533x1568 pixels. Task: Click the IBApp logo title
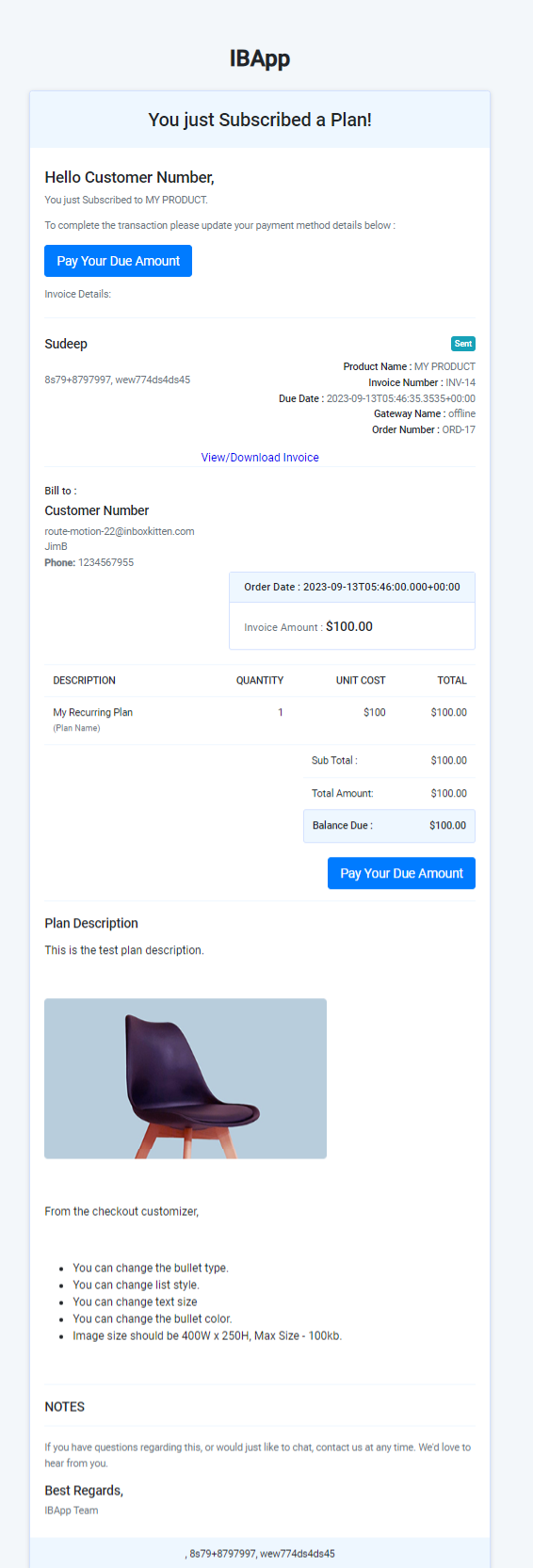point(260,58)
